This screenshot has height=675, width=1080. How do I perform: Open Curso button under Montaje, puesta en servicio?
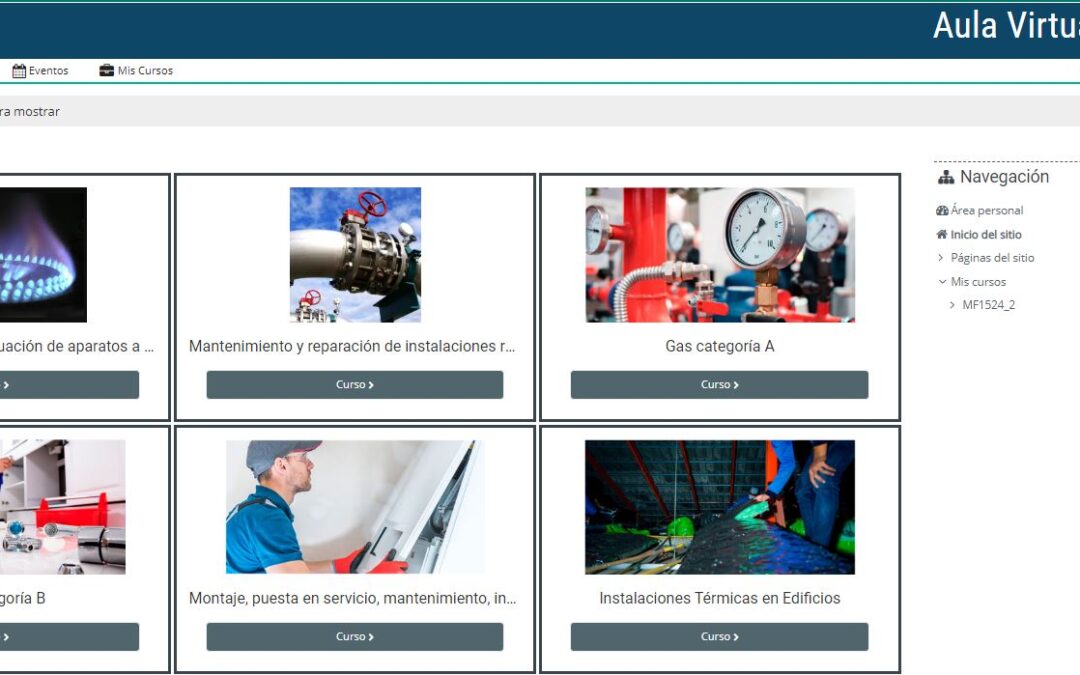[x=355, y=636]
